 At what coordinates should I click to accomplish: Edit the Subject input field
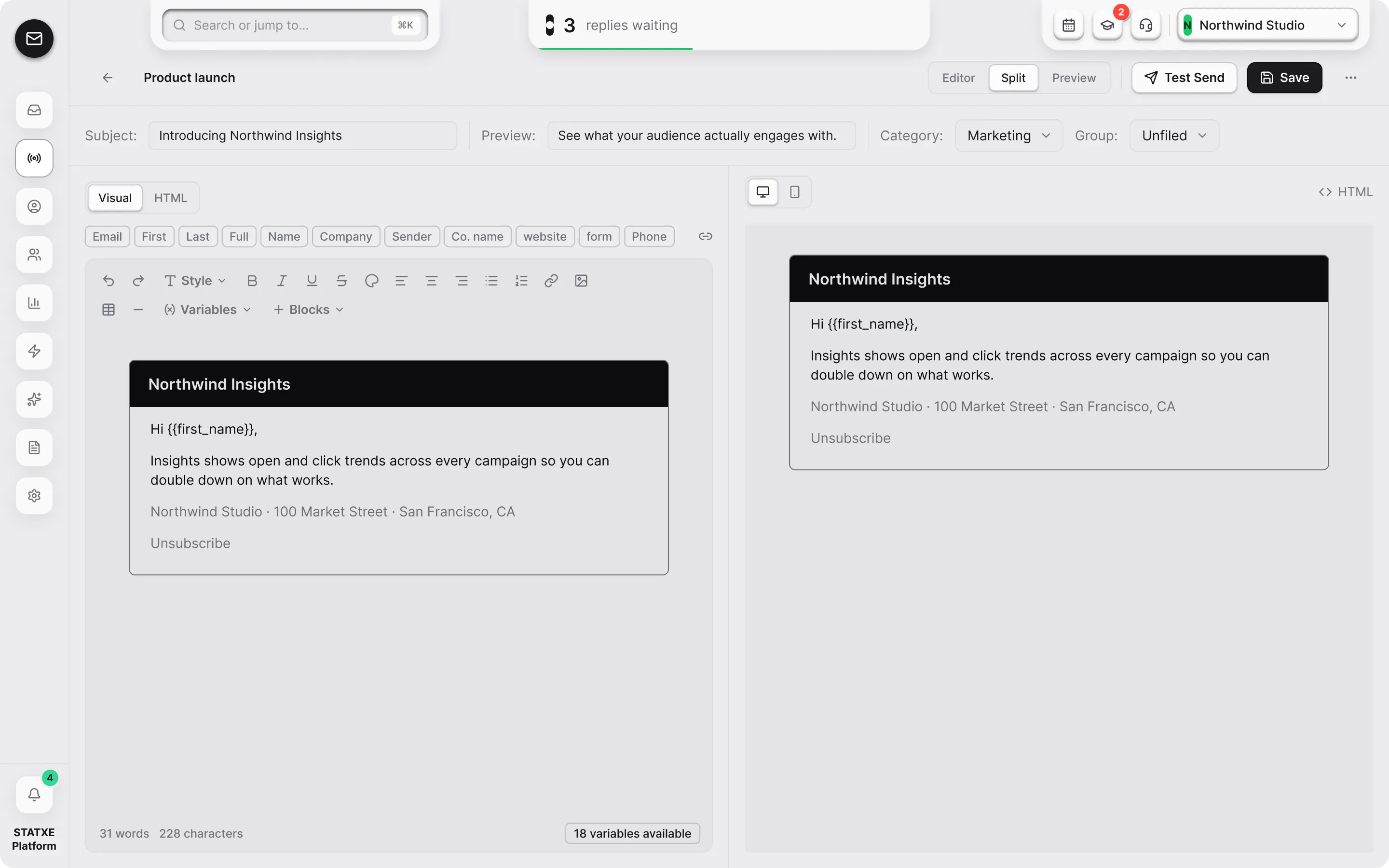coord(302,136)
